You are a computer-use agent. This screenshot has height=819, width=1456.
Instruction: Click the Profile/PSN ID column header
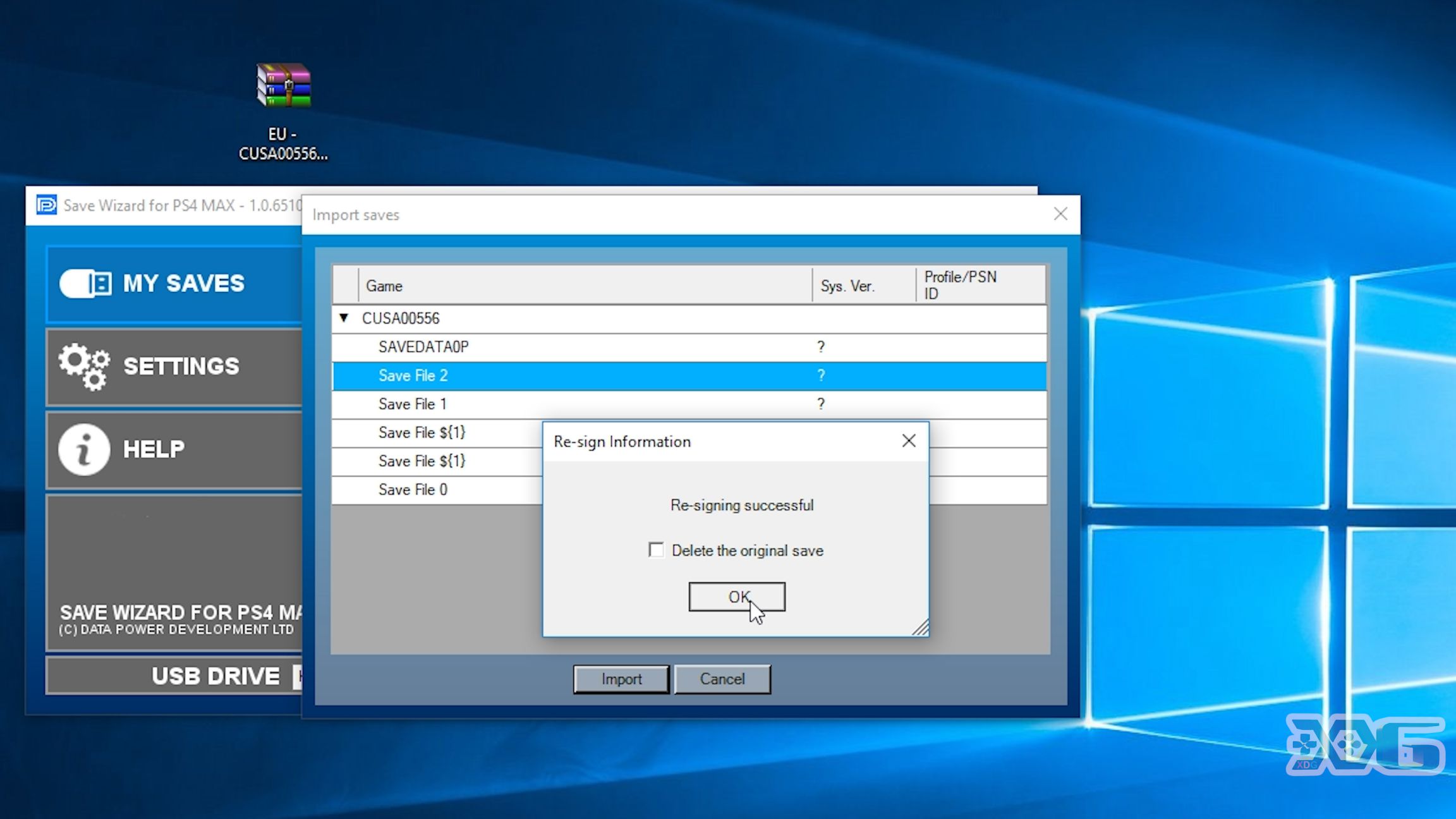tap(980, 286)
